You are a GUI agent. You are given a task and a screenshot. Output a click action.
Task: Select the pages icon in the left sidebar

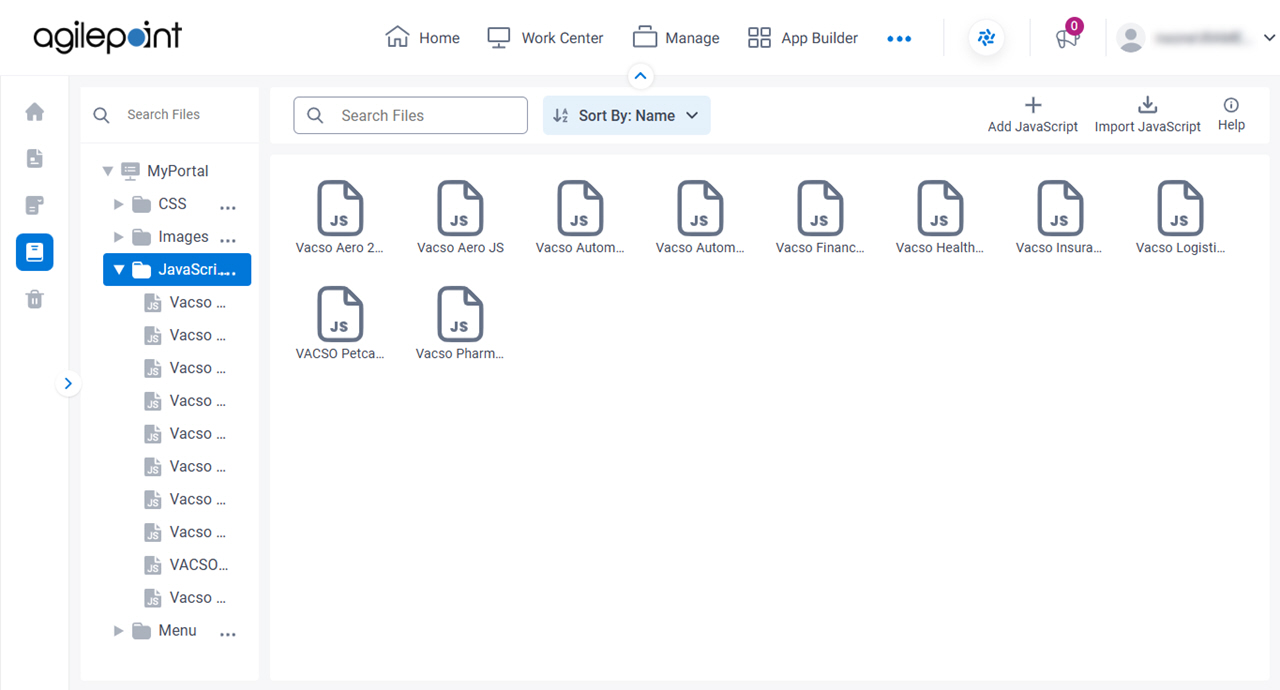click(x=35, y=158)
